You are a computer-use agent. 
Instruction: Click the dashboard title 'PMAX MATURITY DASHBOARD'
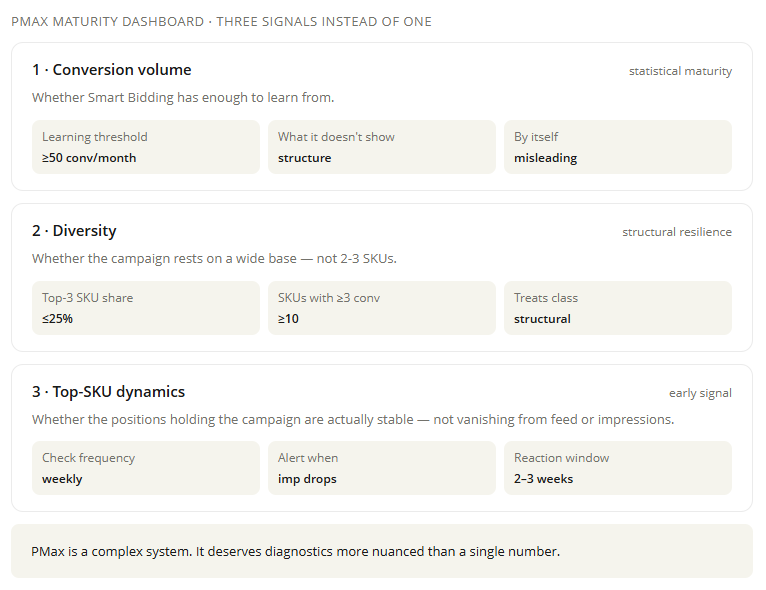(x=107, y=21)
